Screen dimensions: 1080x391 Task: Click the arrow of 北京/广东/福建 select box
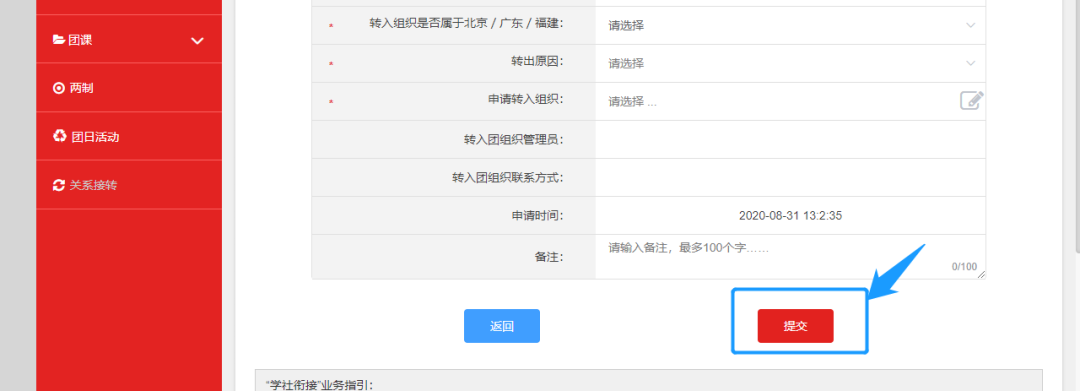click(970, 25)
